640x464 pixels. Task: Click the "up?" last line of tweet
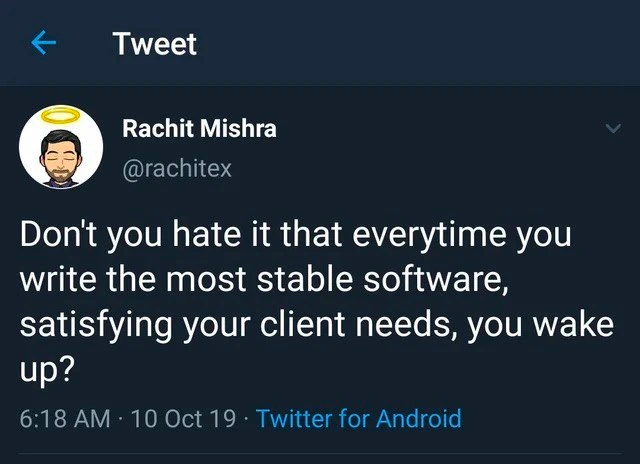[x=47, y=370]
